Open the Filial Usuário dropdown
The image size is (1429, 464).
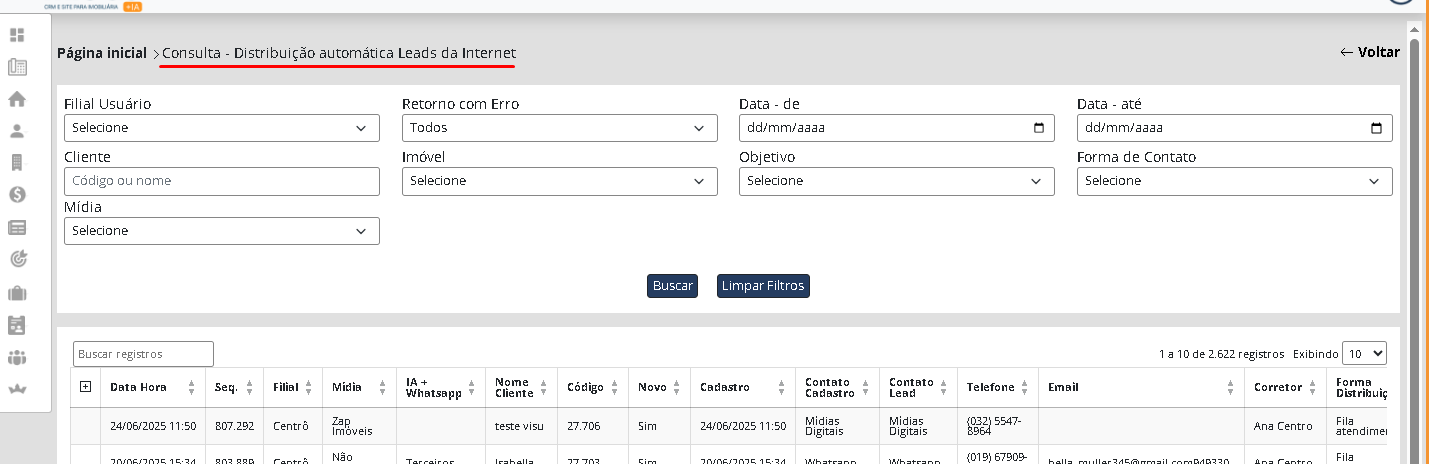pyautogui.click(x=221, y=128)
